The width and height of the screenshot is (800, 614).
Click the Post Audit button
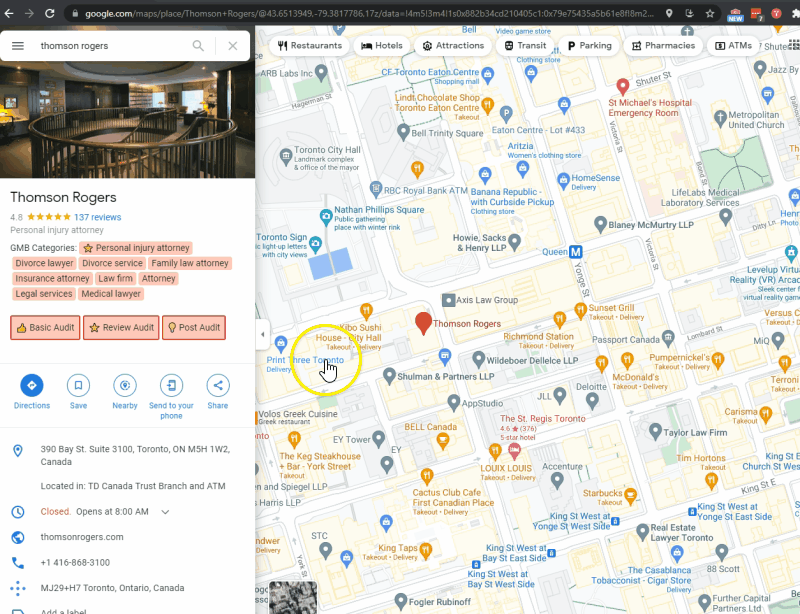(194, 328)
